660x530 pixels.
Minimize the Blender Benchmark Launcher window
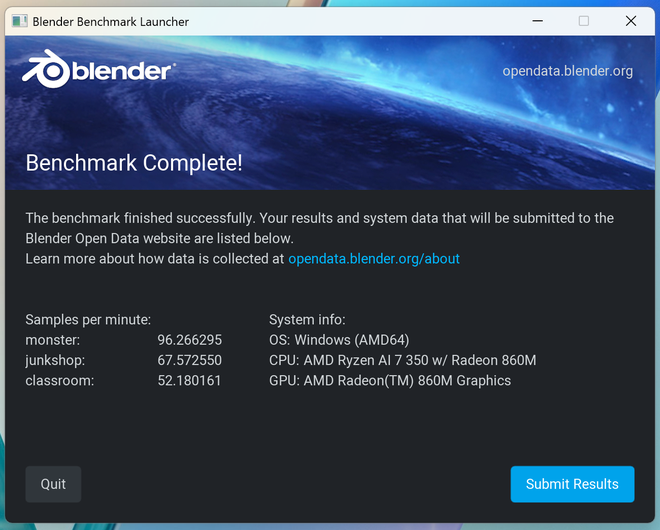click(x=538, y=21)
